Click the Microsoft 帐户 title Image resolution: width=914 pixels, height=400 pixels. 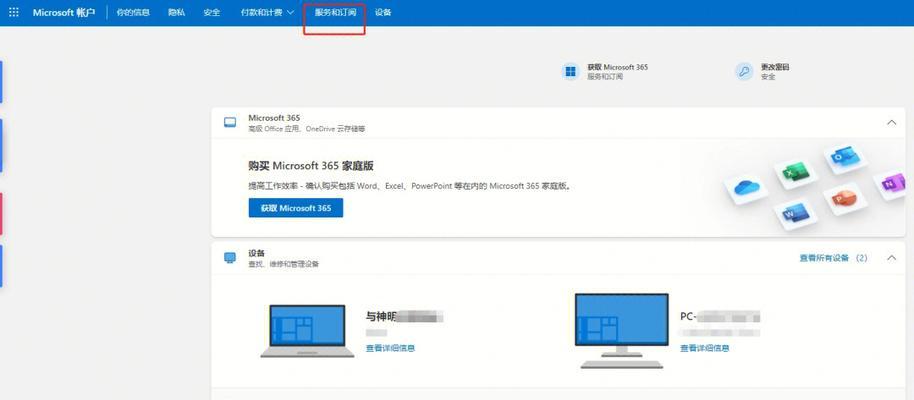tap(64, 12)
